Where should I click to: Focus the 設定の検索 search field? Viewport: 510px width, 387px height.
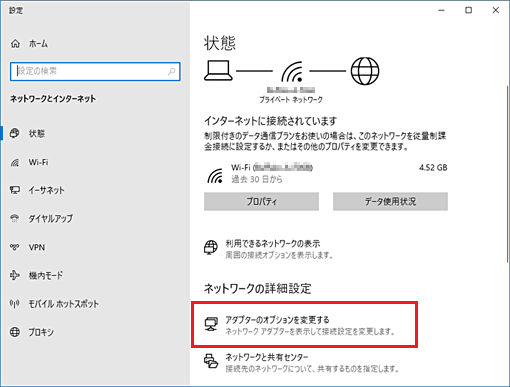[x=95, y=71]
